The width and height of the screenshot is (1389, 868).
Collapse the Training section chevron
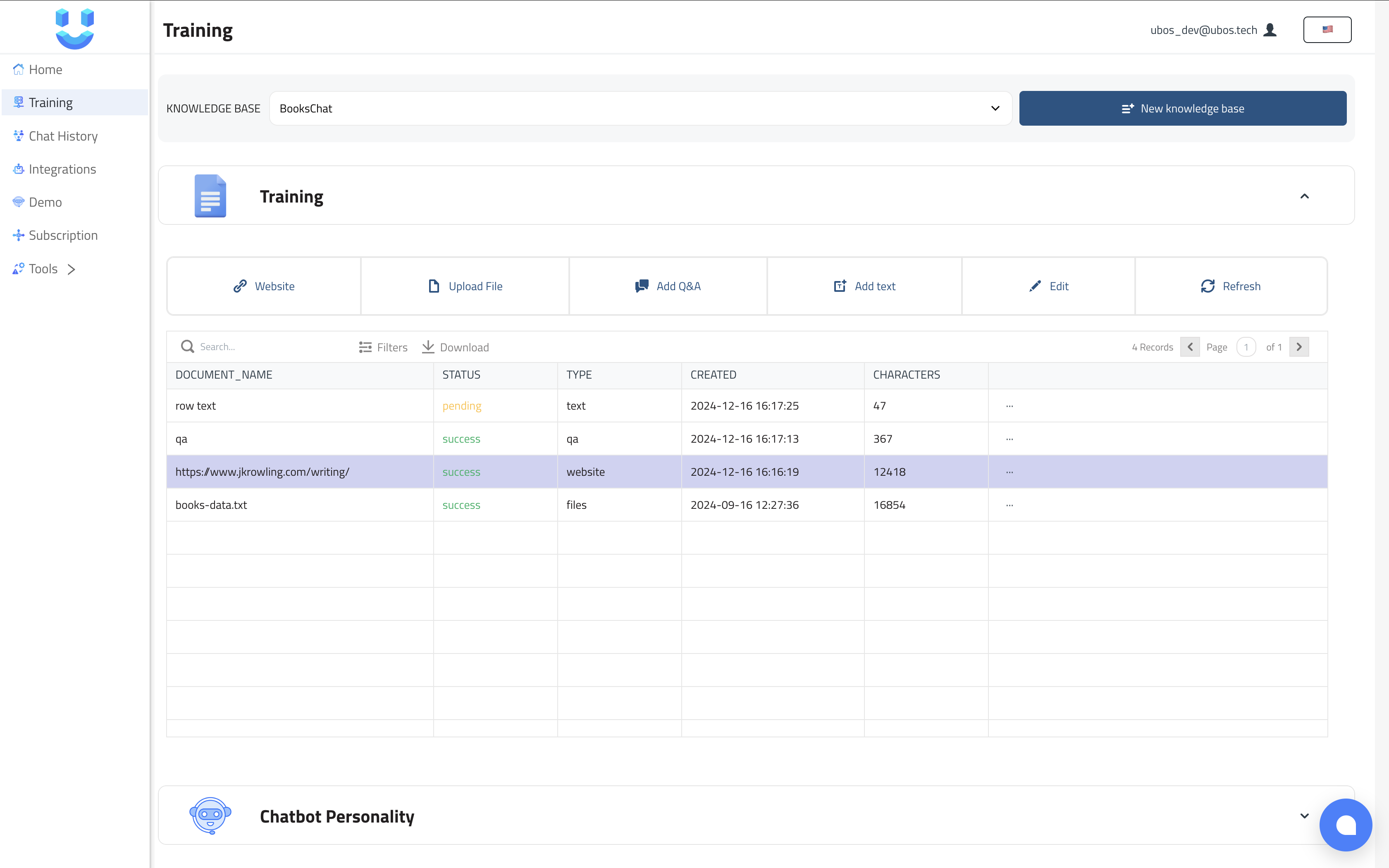pos(1305,196)
